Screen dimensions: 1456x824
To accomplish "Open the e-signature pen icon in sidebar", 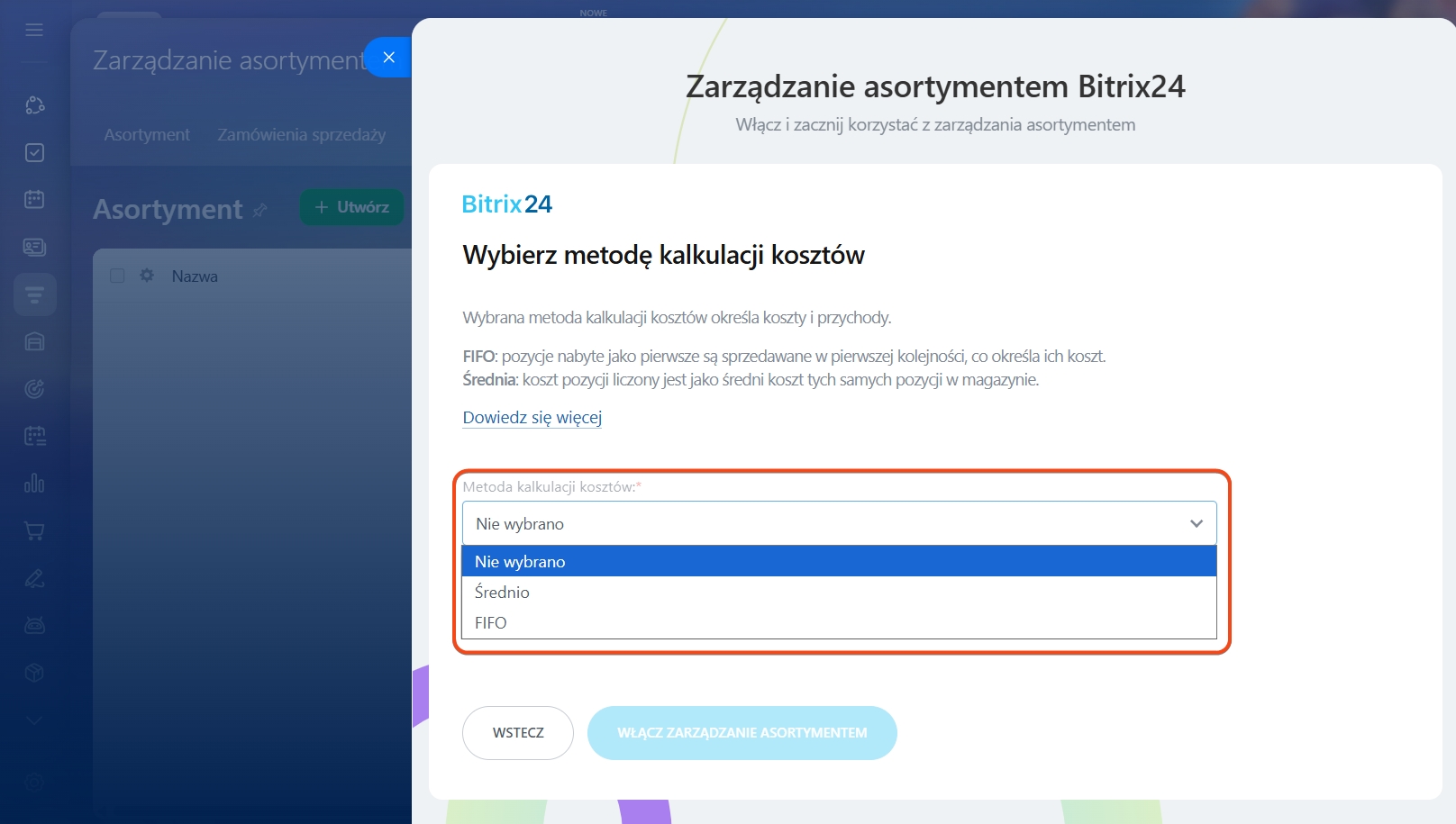I will [34, 578].
